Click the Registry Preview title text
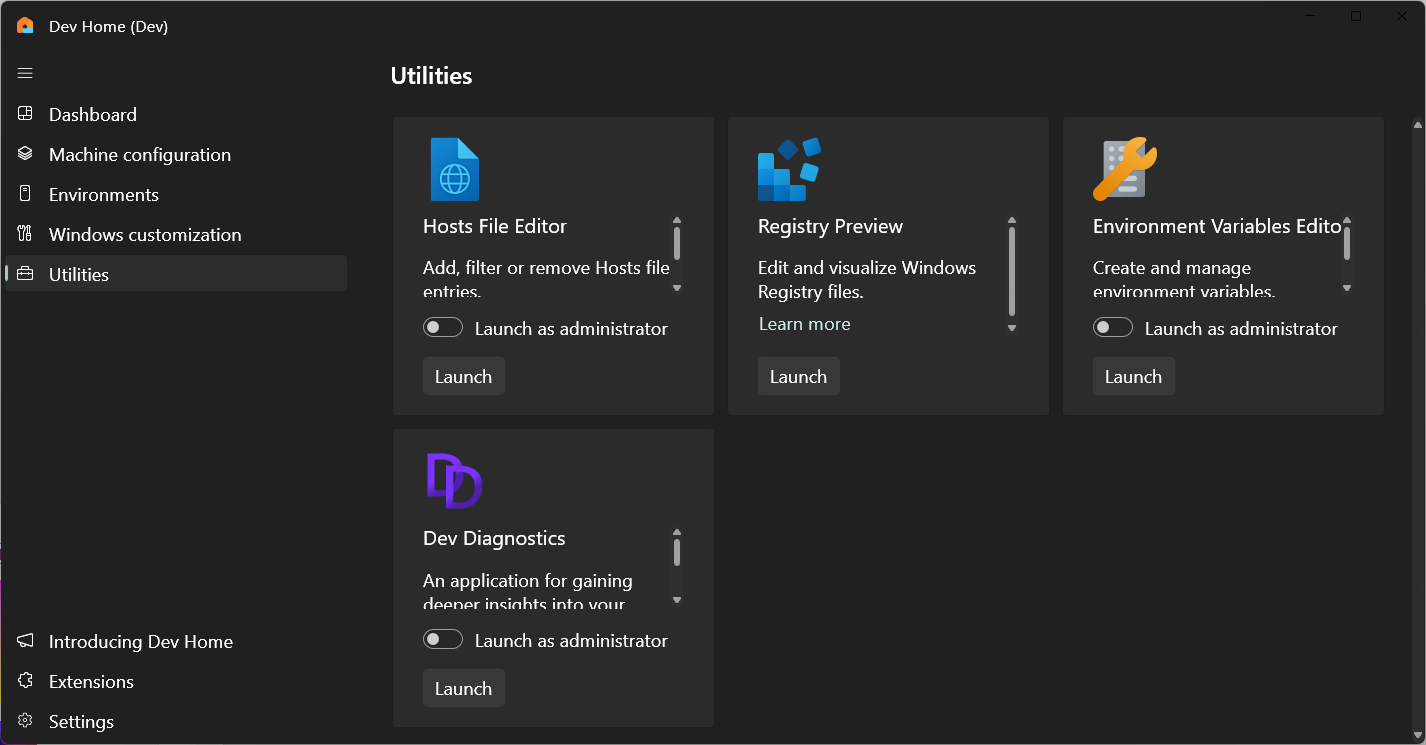The width and height of the screenshot is (1426, 745). pos(830,226)
